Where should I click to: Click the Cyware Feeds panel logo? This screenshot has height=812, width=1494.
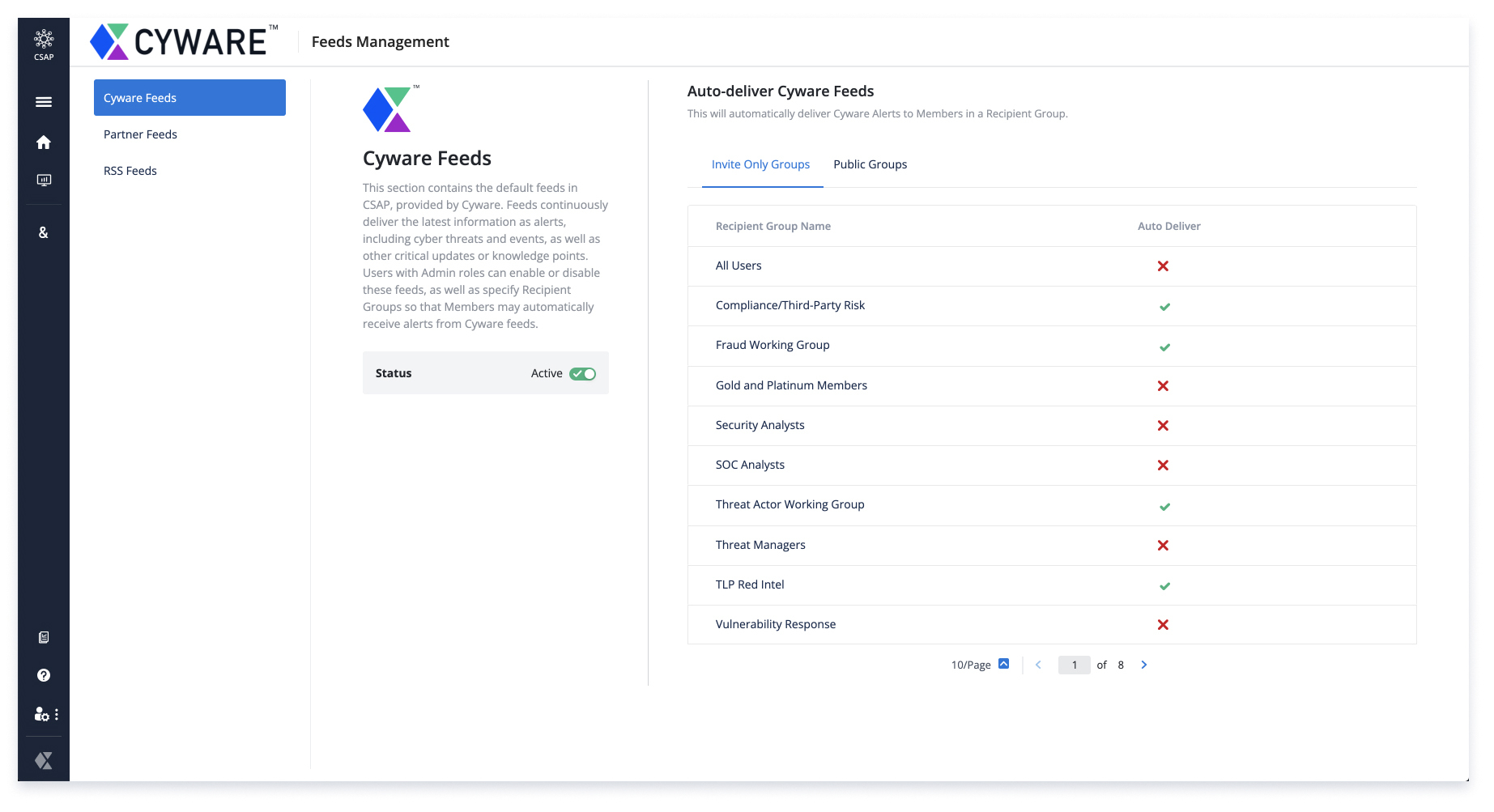click(391, 108)
